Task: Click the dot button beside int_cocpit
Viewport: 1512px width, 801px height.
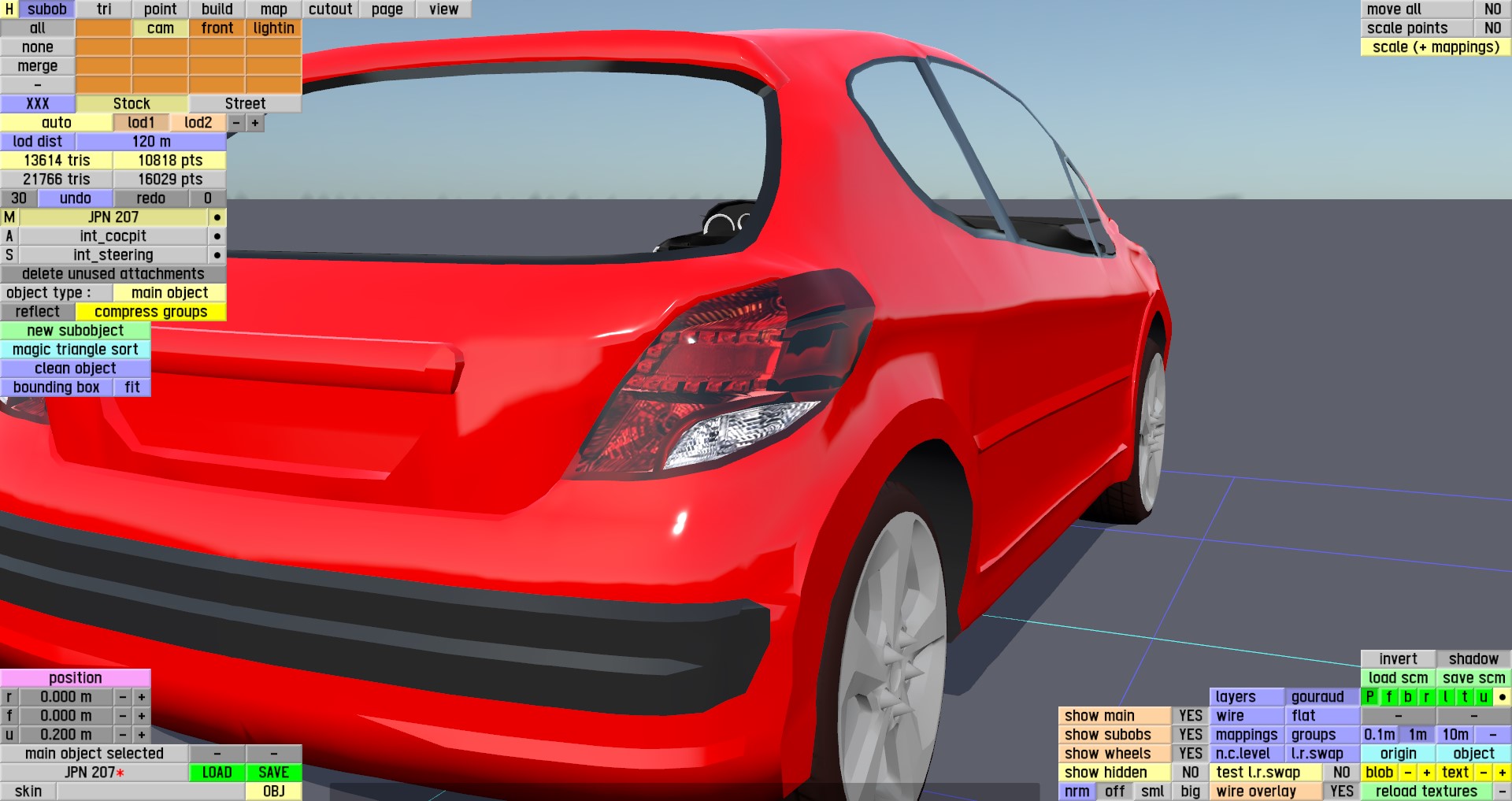Action: tap(217, 236)
